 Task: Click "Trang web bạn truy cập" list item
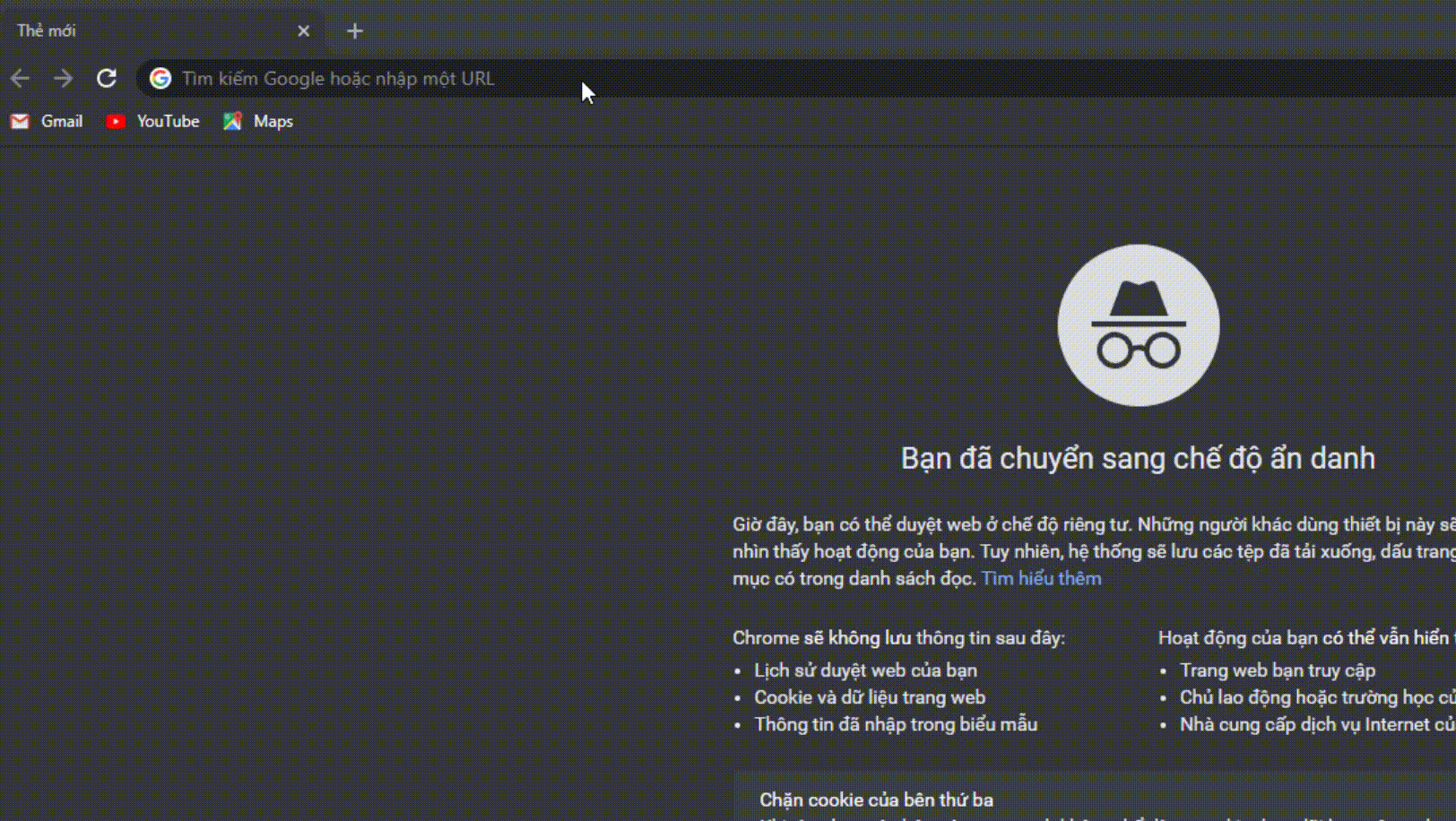tap(1277, 670)
